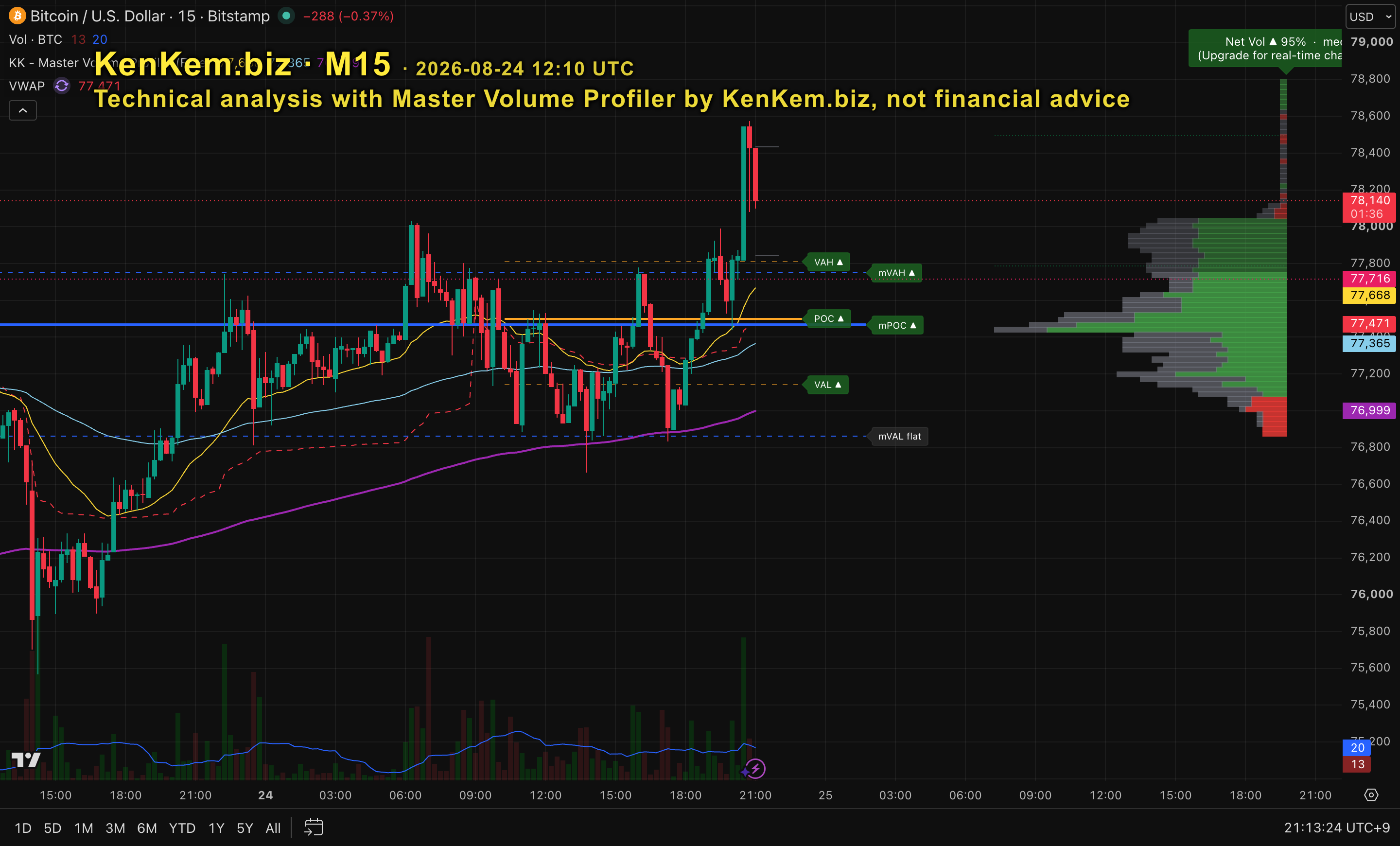Select the 6M time range
The image size is (1400, 846).
pos(147,828)
